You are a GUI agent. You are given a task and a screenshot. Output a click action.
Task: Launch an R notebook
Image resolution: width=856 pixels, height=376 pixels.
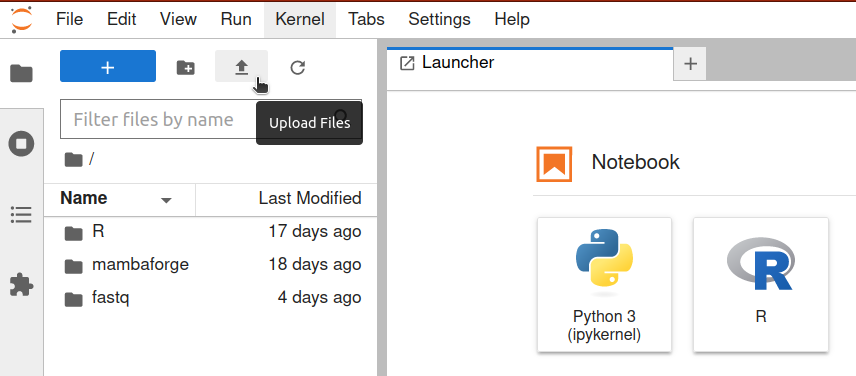[761, 285]
